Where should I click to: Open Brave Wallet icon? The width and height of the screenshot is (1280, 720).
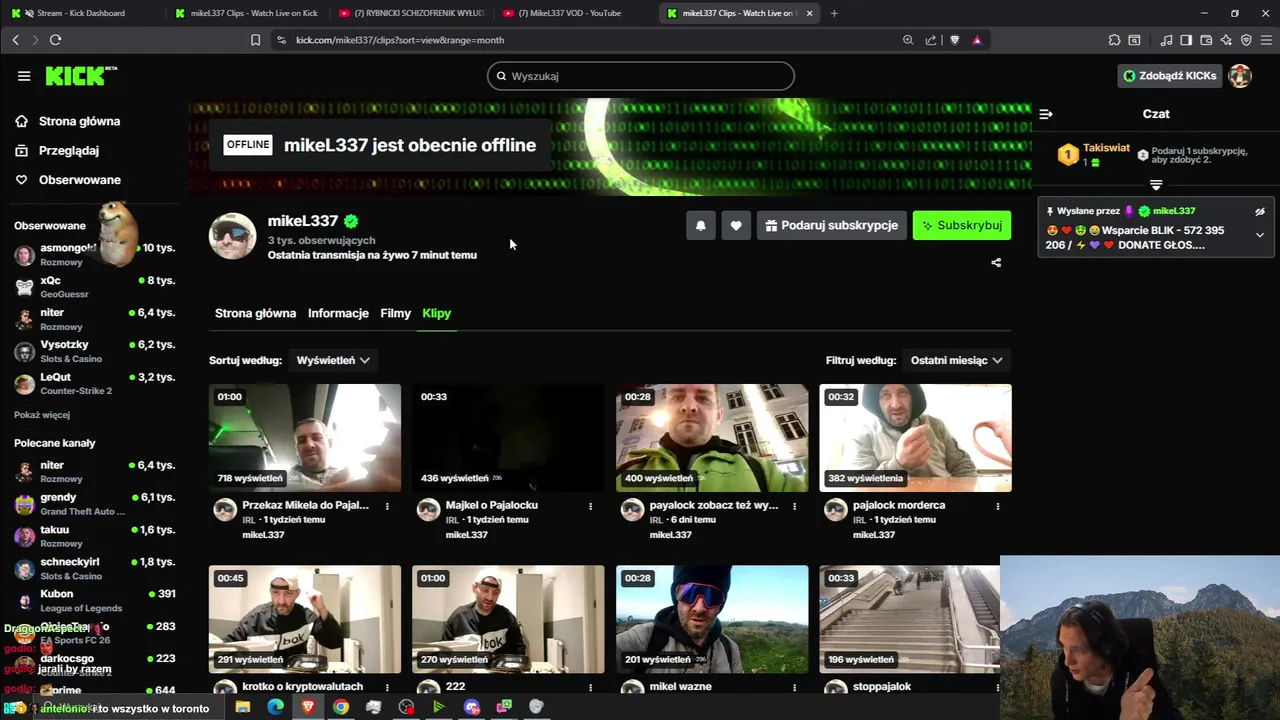click(x=1206, y=40)
